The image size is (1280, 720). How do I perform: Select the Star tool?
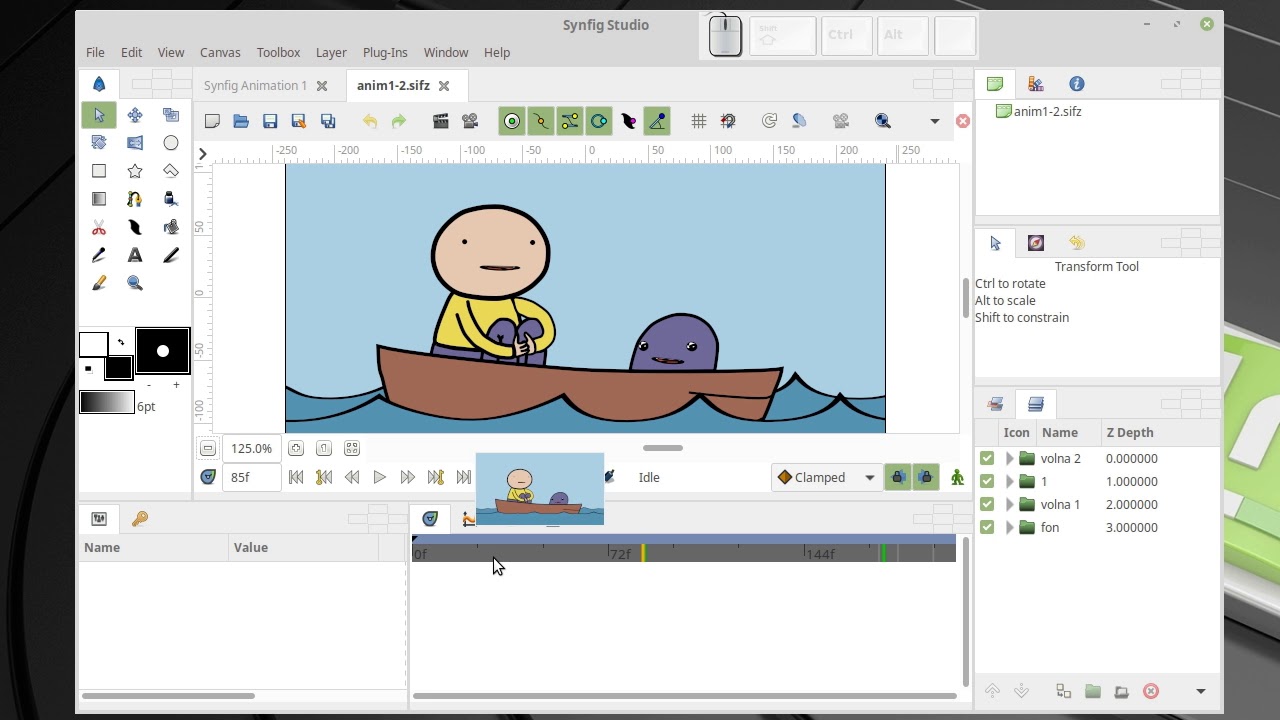(135, 171)
